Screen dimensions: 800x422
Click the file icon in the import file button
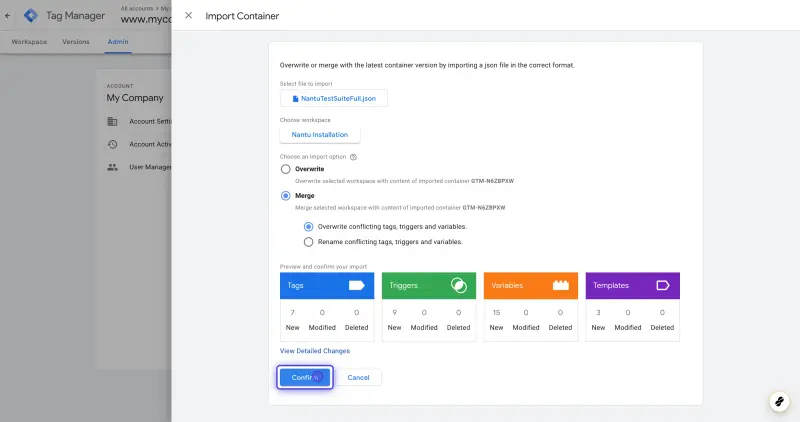(x=295, y=98)
